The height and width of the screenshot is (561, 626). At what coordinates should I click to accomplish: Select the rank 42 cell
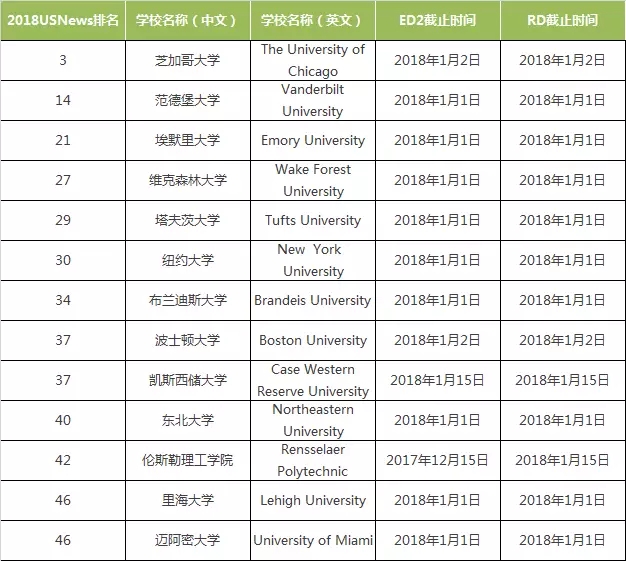[x=63, y=460]
